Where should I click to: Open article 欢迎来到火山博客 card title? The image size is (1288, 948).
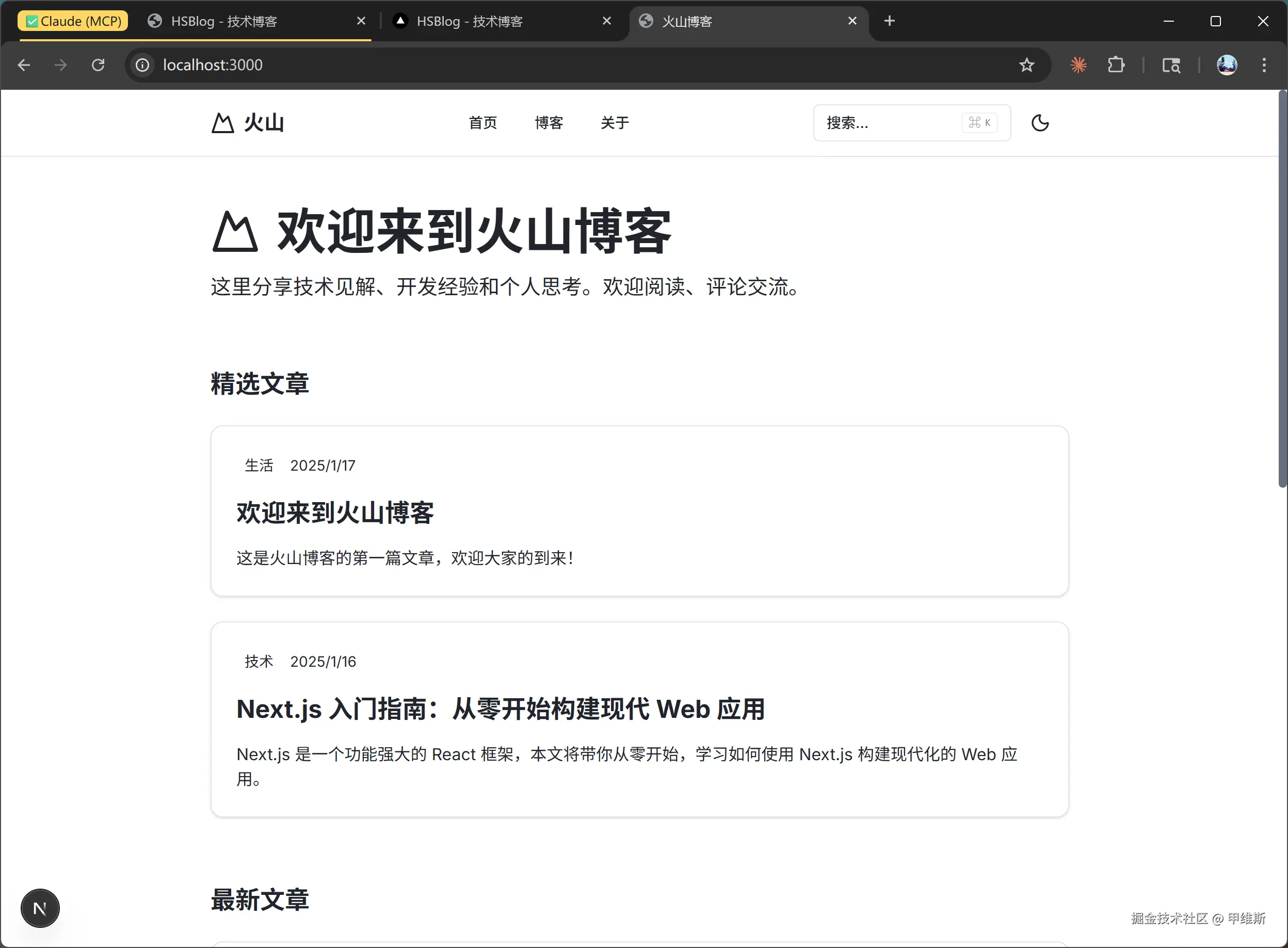[335, 512]
